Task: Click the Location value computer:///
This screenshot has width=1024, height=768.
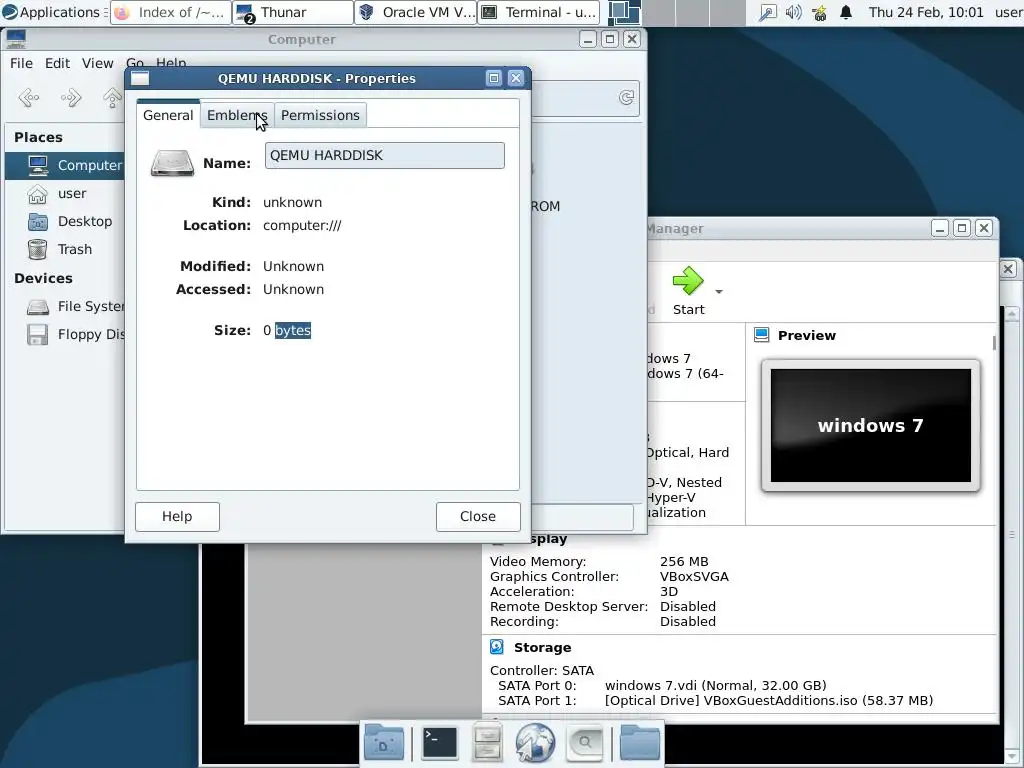Action: tap(302, 225)
